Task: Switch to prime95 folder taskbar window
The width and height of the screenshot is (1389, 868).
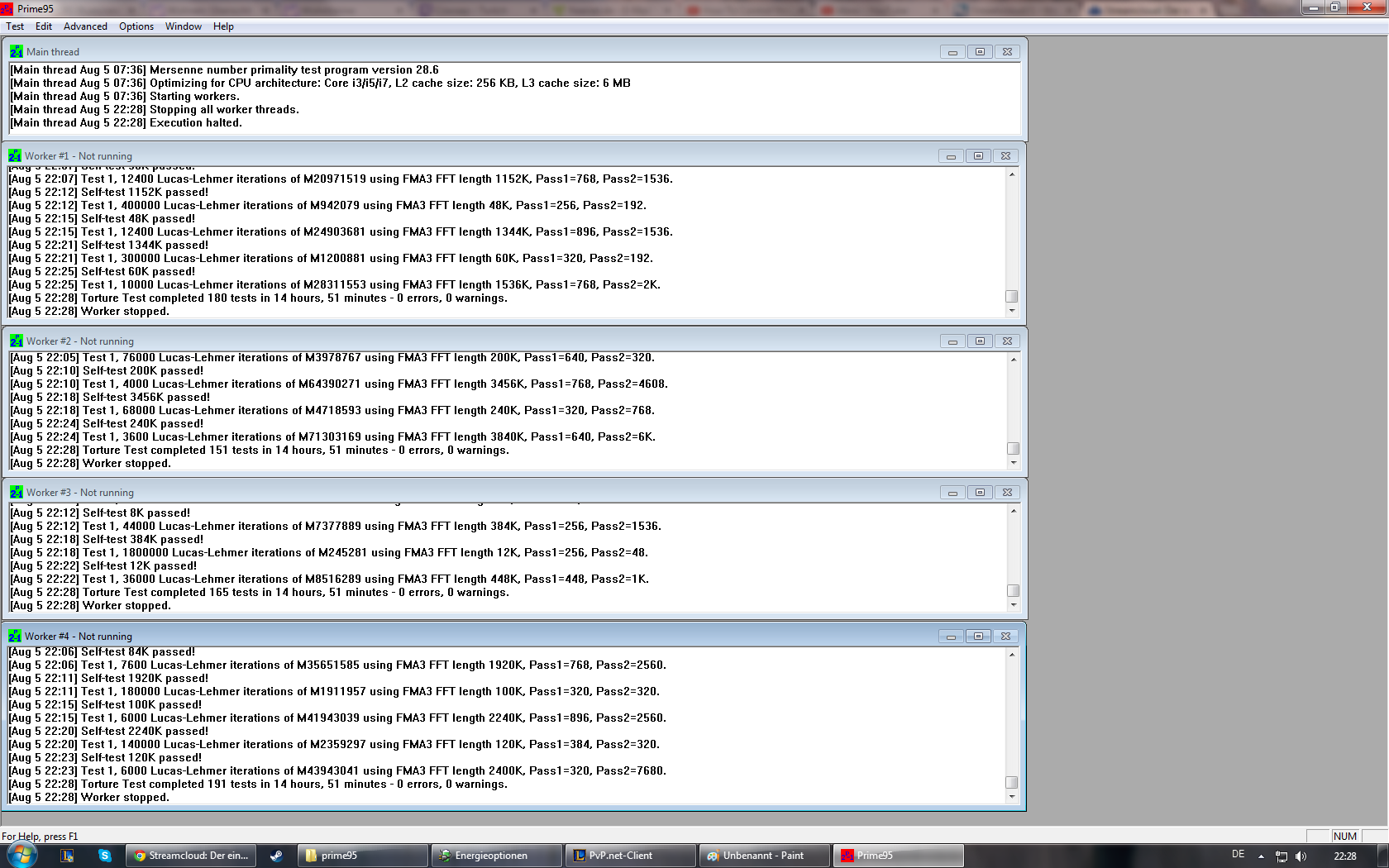Action: 362,856
